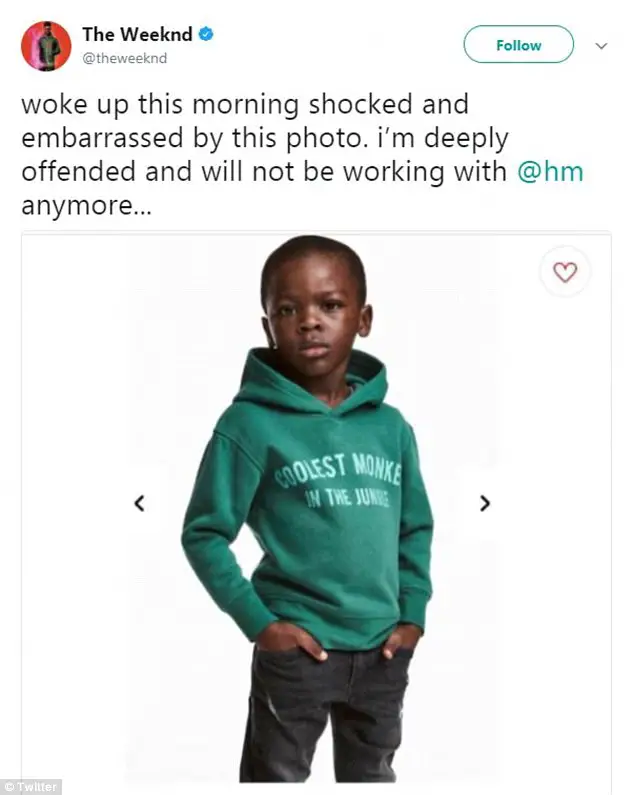Click the Twitter copyright watermark
634x795 pixels.
pyautogui.click(x=30, y=787)
